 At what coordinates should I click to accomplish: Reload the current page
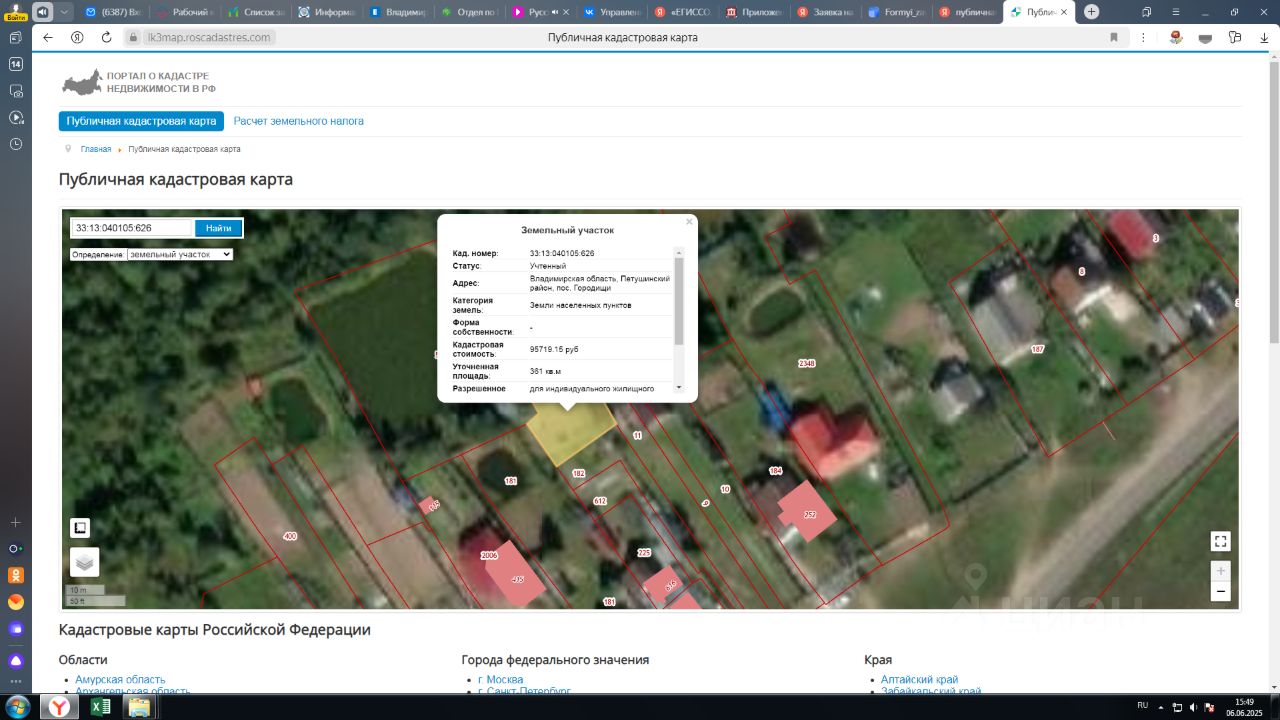(x=107, y=37)
